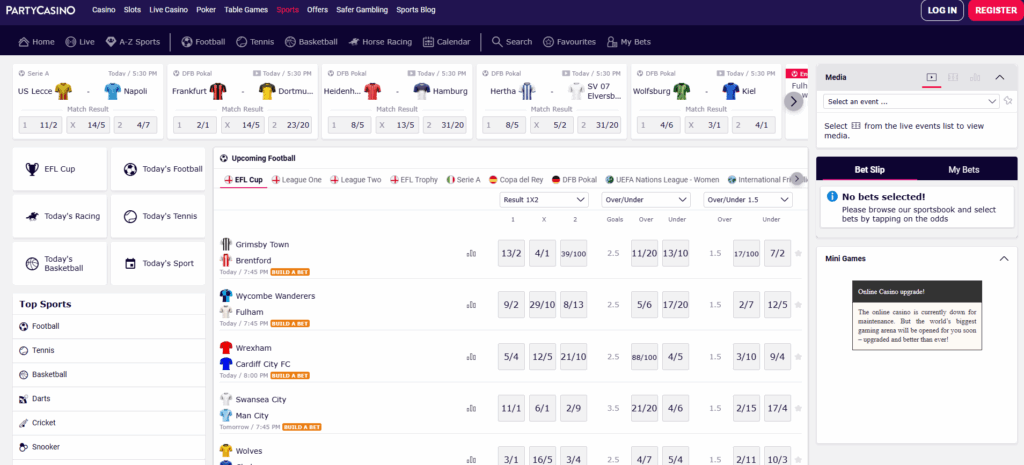This screenshot has height=465, width=1024.
Task: Open Today's Sport calendar tile
Action: coord(158,263)
